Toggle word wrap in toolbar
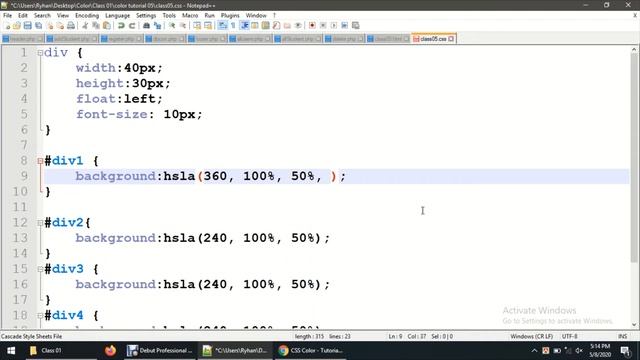The height and width of the screenshot is (360, 640). point(222,26)
